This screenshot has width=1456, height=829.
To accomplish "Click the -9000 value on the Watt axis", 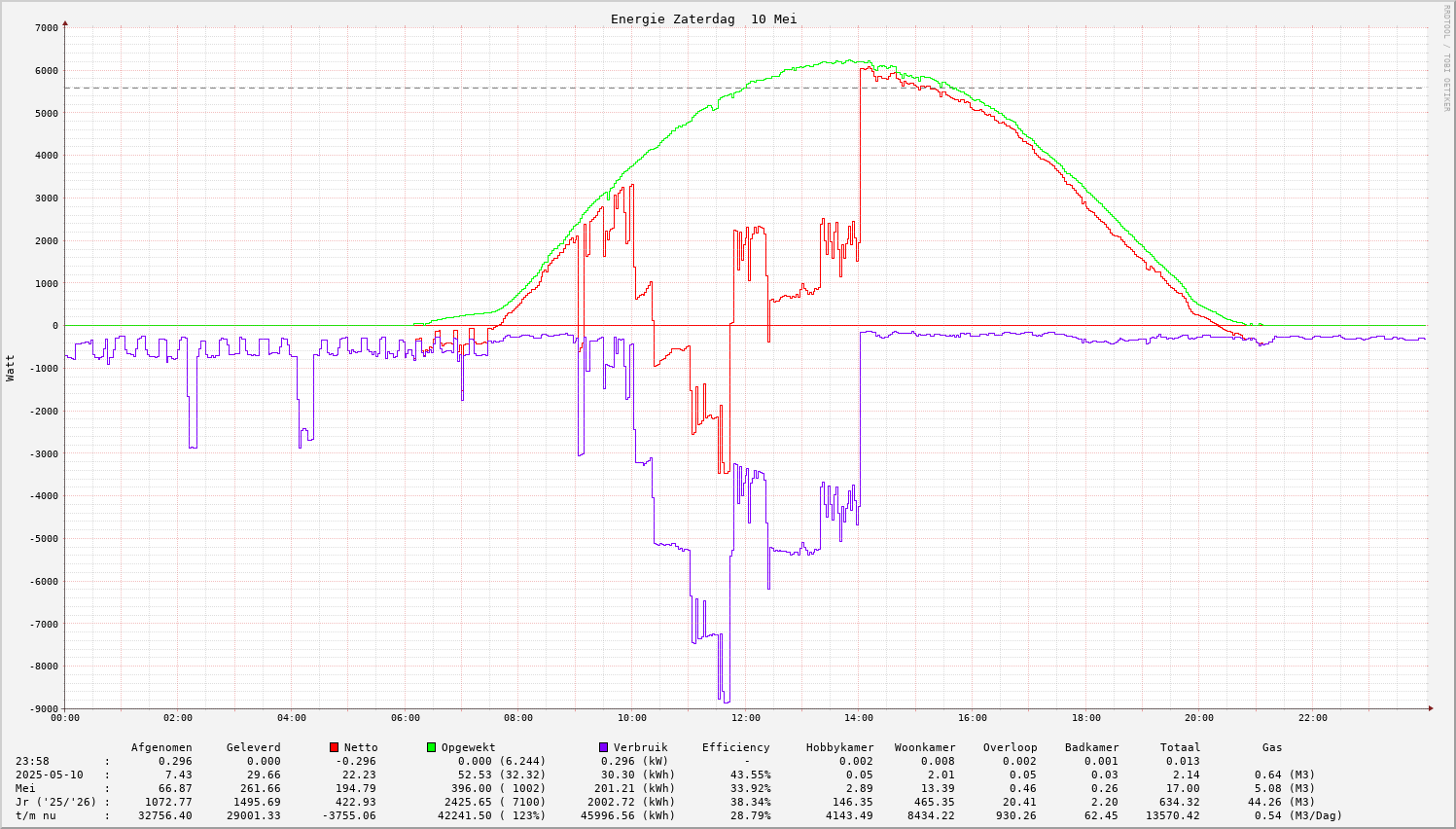I will pyautogui.click(x=43, y=708).
